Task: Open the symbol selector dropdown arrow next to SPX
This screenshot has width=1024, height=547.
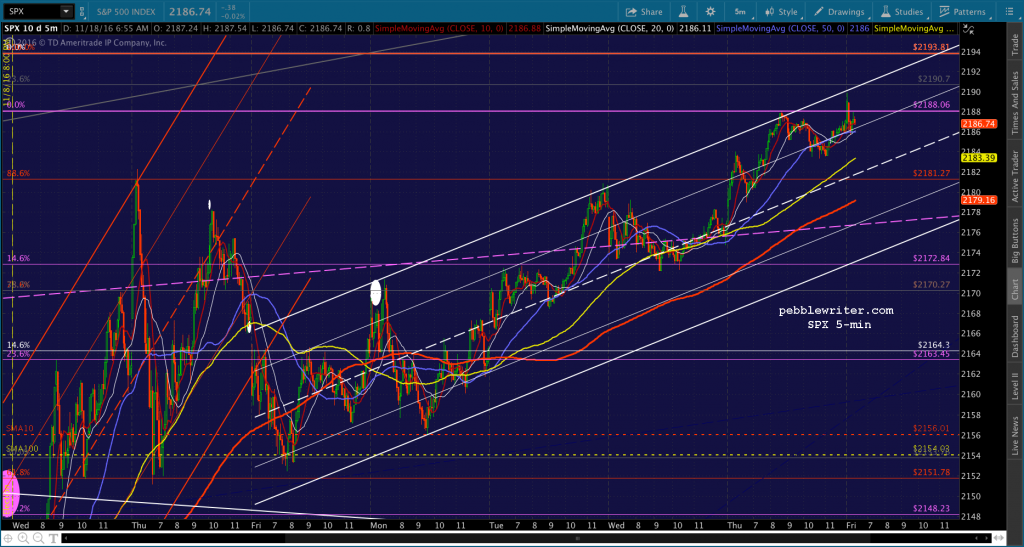Action: 66,11
